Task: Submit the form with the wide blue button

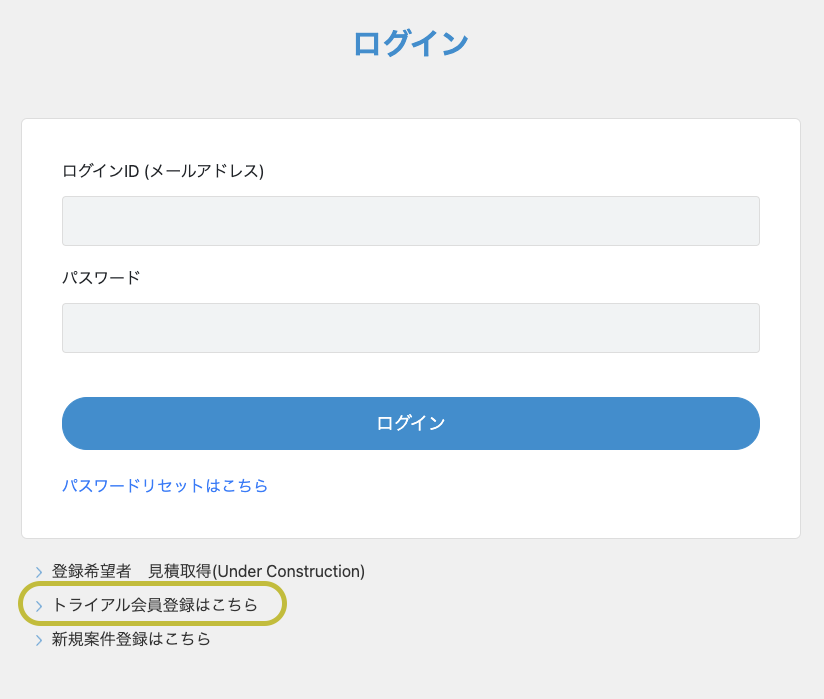Action: point(410,423)
